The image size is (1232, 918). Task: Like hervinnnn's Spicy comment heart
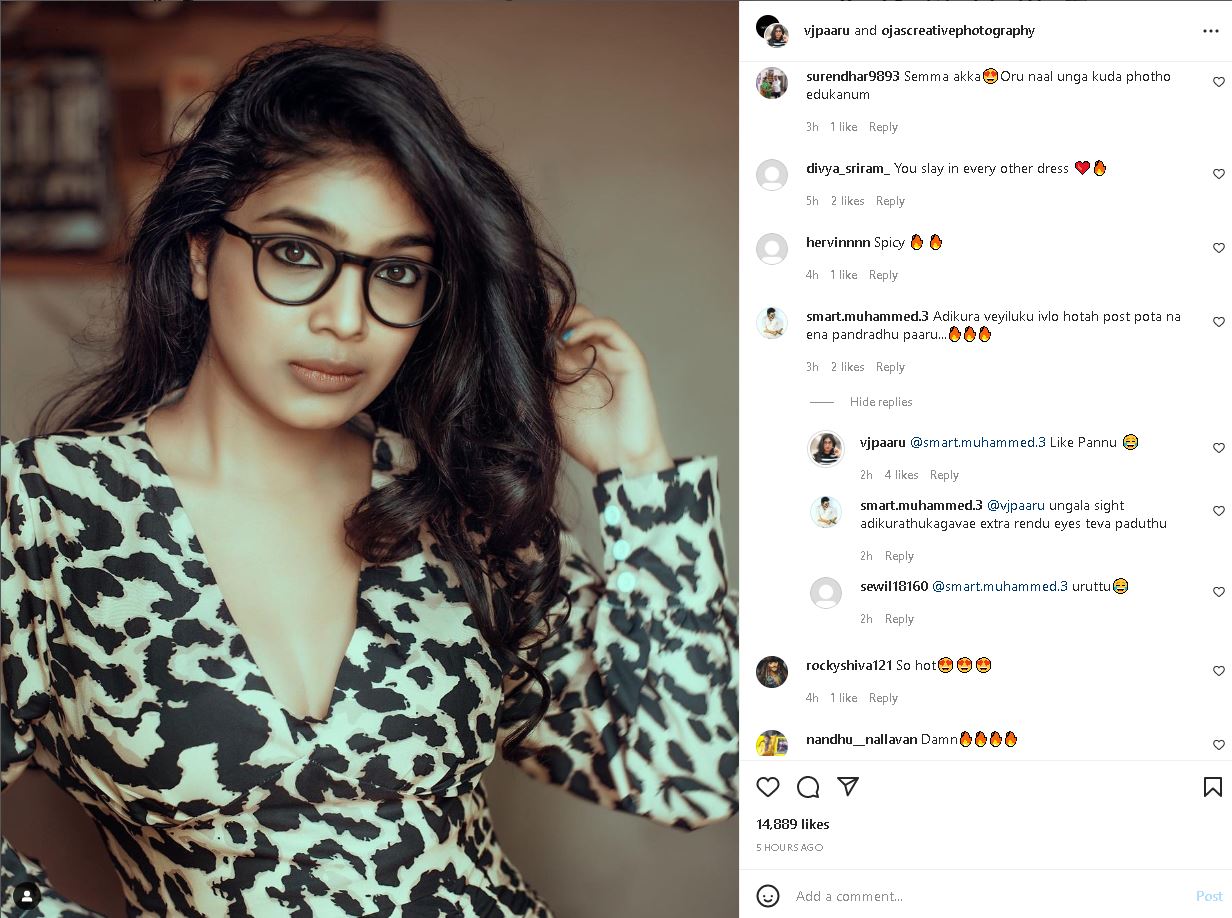[1218, 248]
